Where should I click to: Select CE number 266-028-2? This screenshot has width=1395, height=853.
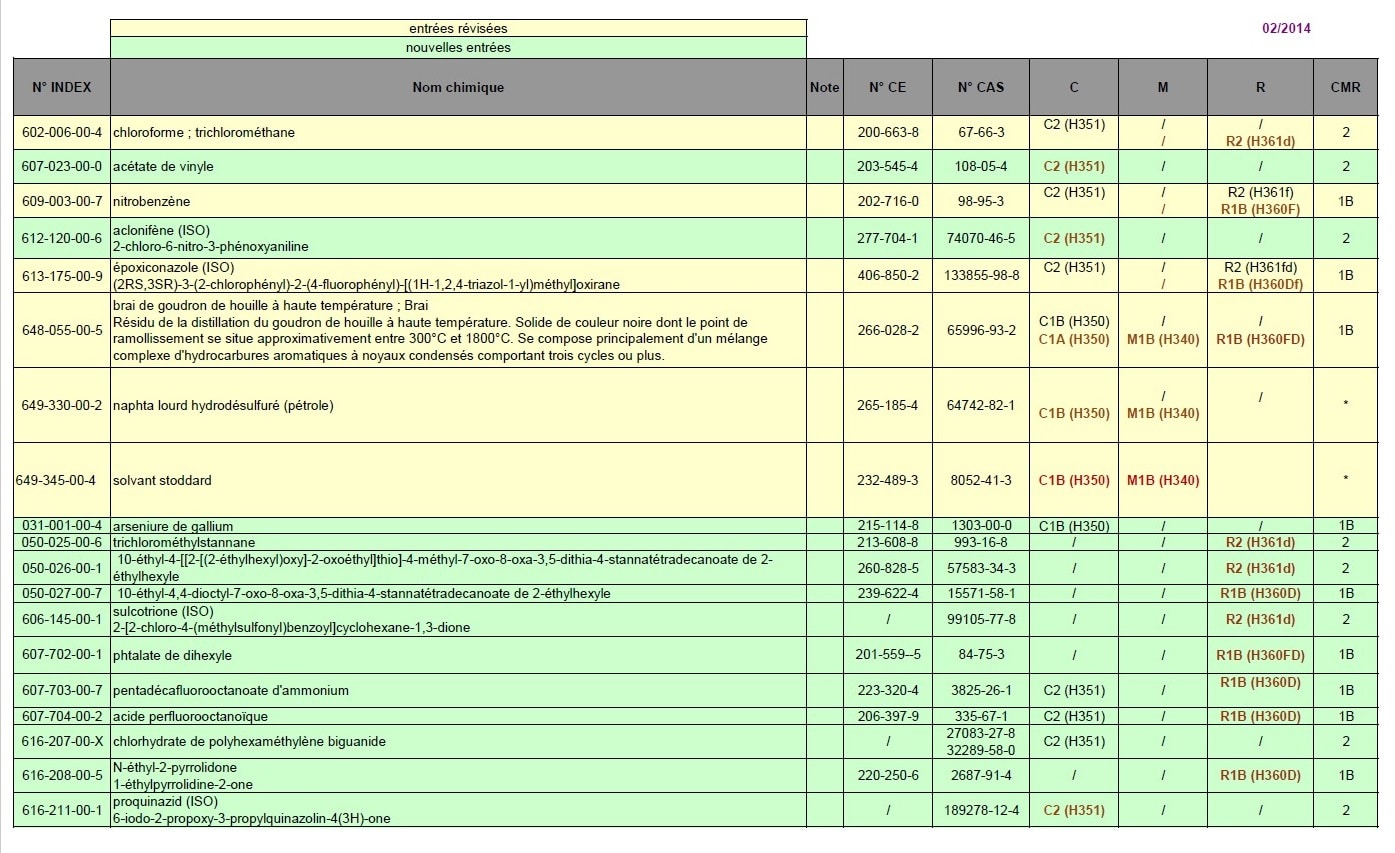pyautogui.click(x=888, y=330)
